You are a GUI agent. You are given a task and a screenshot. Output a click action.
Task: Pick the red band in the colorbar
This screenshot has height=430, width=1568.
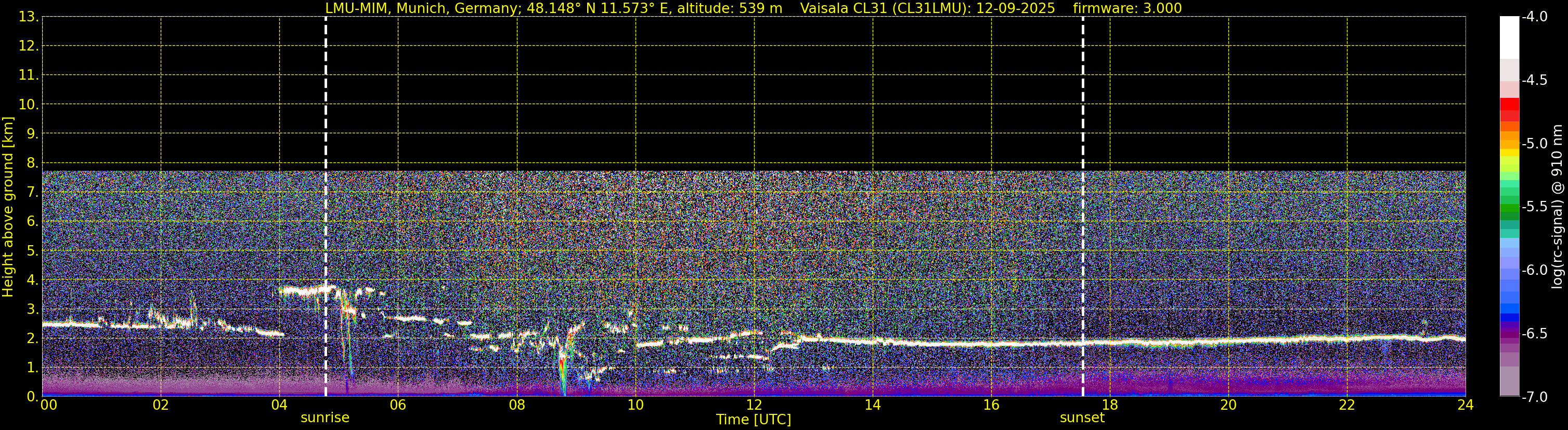[1509, 105]
